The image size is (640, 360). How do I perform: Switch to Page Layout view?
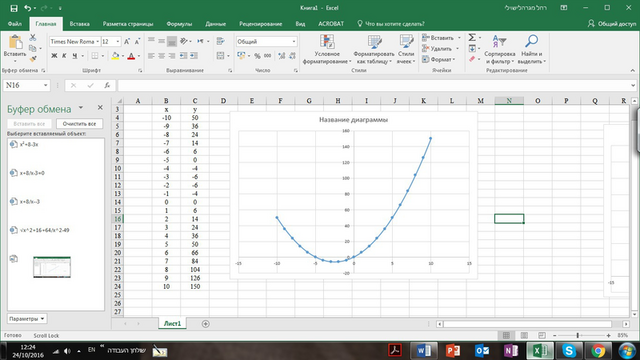(x=524, y=335)
